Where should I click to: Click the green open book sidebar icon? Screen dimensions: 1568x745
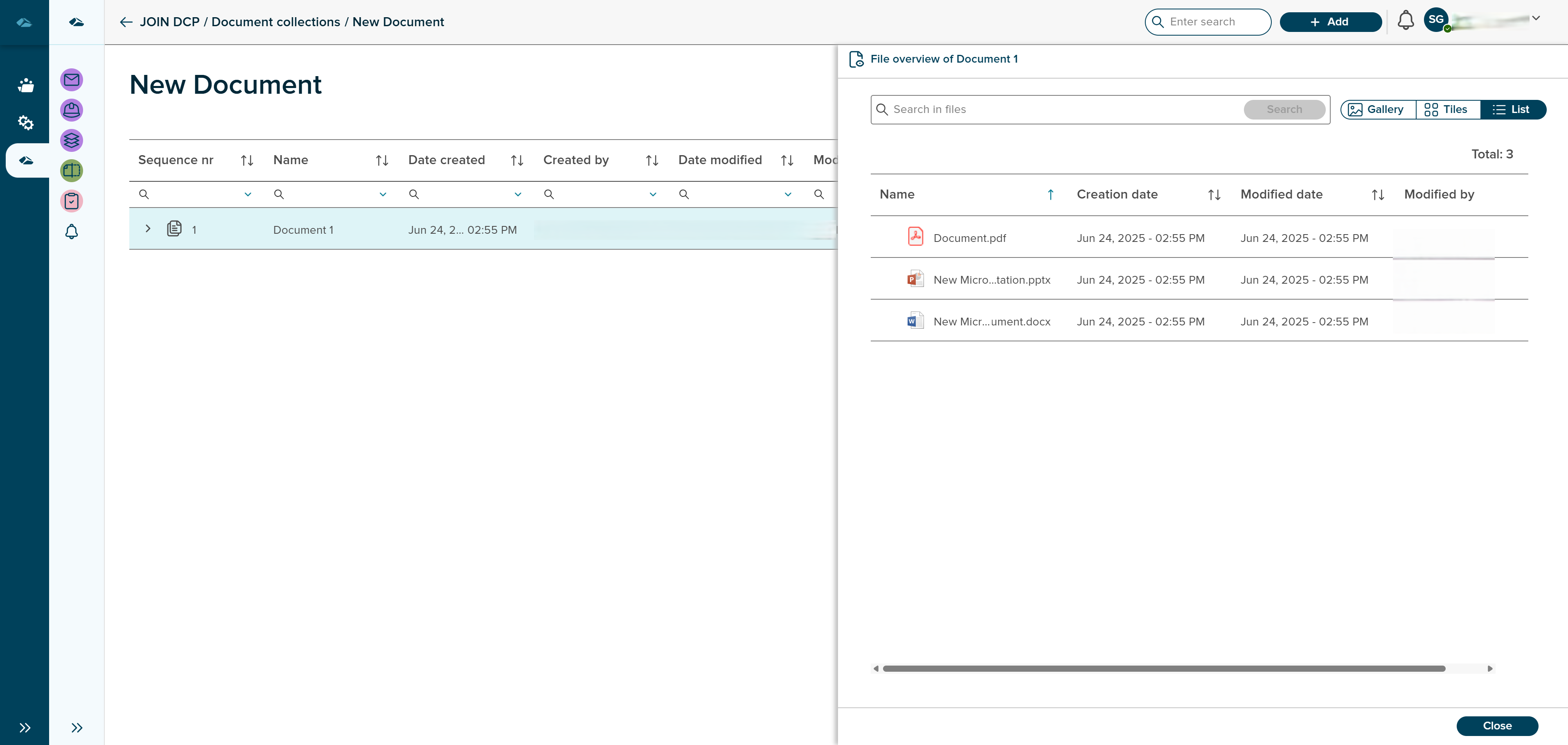[71, 171]
